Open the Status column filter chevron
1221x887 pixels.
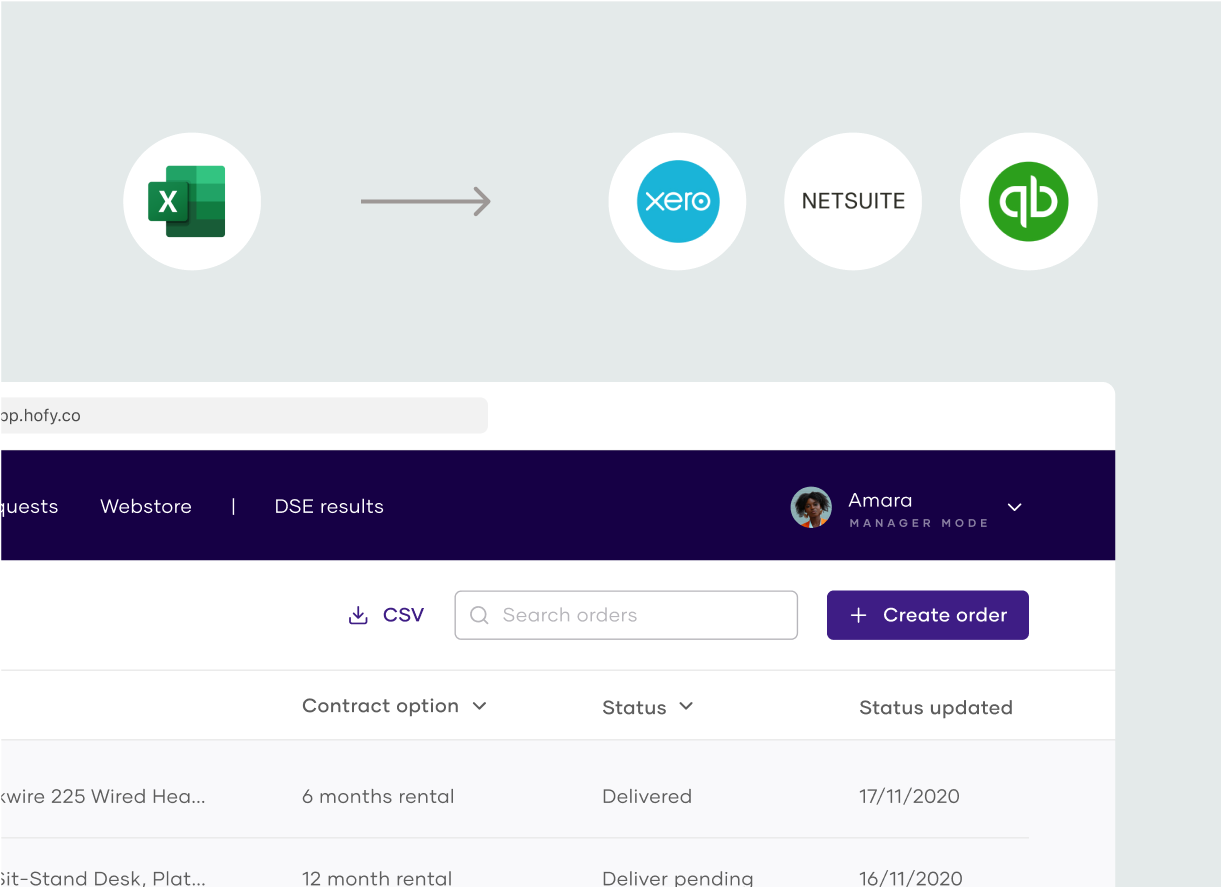[x=686, y=706]
